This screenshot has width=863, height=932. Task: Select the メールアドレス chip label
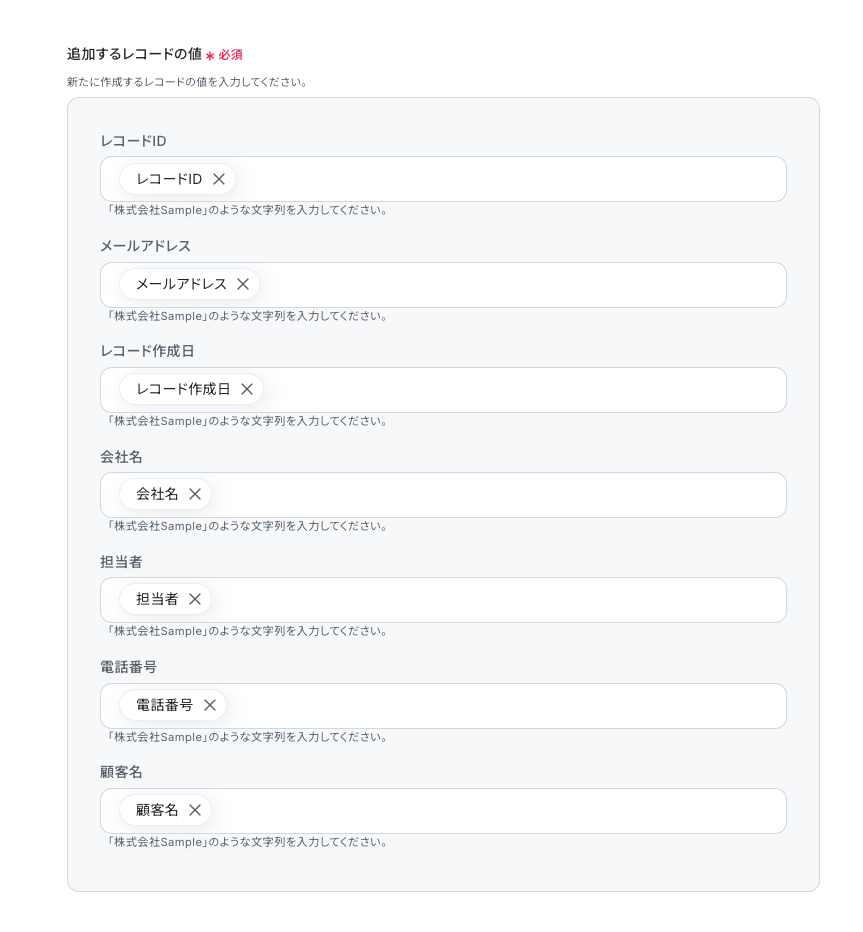coord(181,284)
